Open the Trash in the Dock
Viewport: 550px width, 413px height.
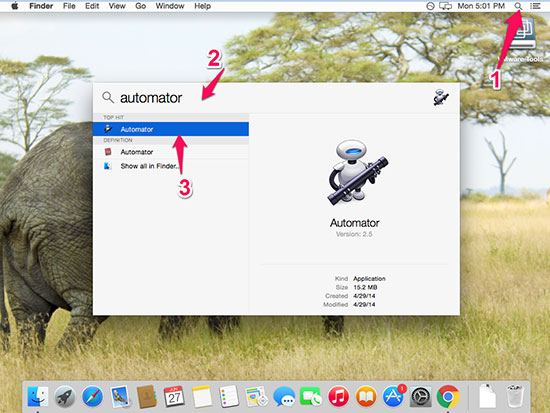(515, 396)
